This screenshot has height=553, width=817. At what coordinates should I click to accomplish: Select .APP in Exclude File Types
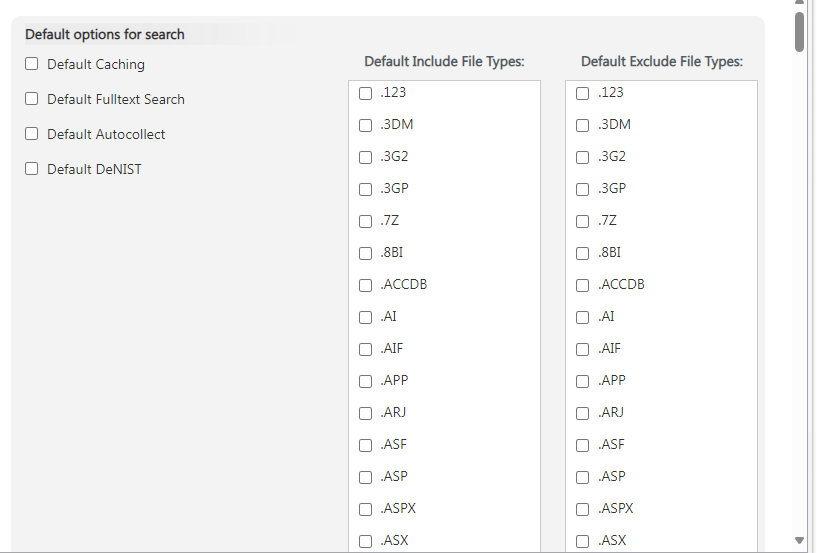tap(583, 381)
